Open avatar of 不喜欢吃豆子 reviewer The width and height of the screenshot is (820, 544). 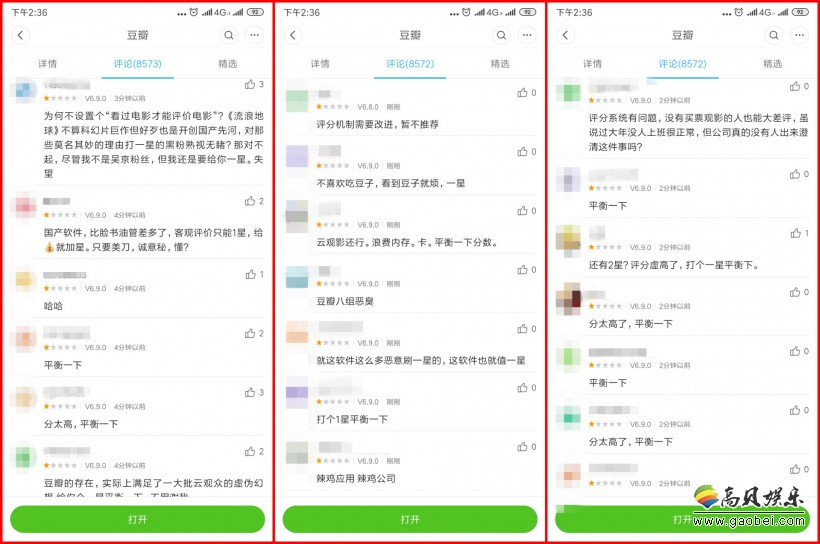pos(297,156)
